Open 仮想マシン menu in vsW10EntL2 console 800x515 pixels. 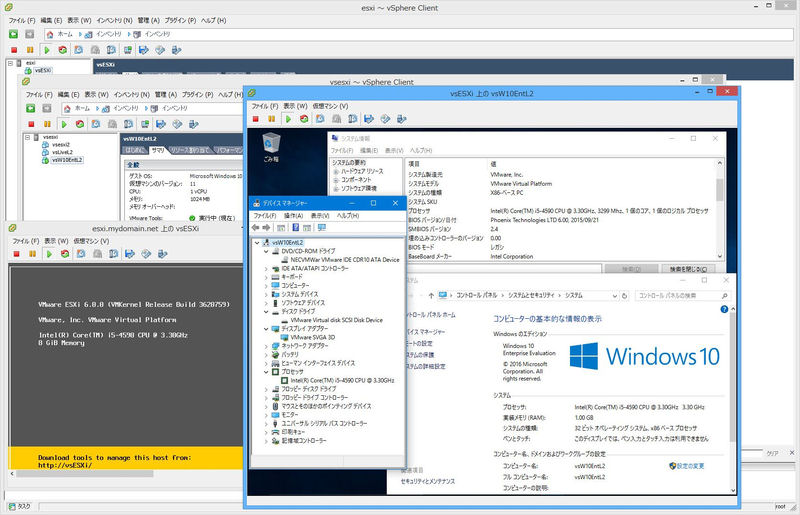pos(330,106)
